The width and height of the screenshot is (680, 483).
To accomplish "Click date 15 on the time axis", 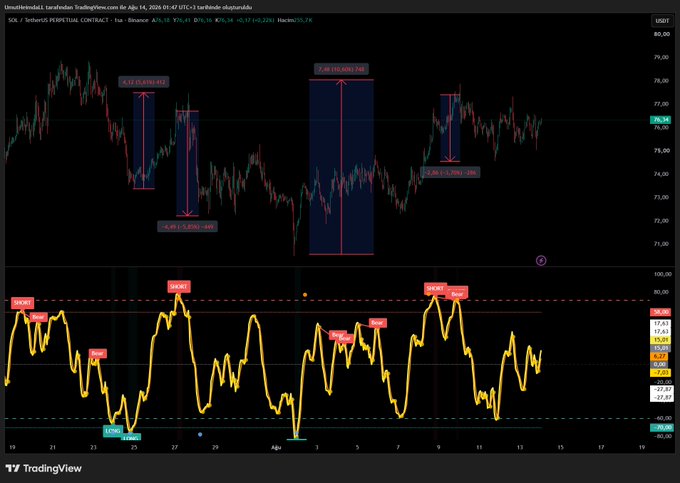I will coord(560,447).
